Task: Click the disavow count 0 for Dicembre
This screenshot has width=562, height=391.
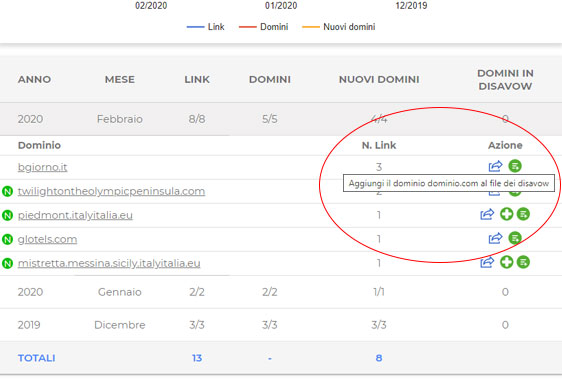Action: pos(505,325)
